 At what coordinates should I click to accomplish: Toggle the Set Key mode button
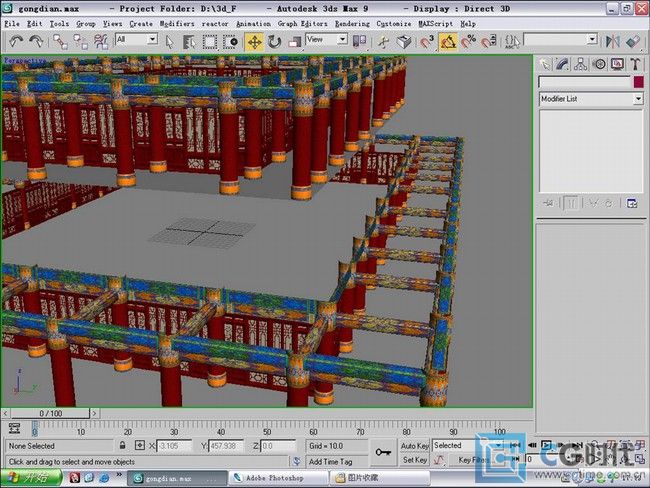(414, 460)
